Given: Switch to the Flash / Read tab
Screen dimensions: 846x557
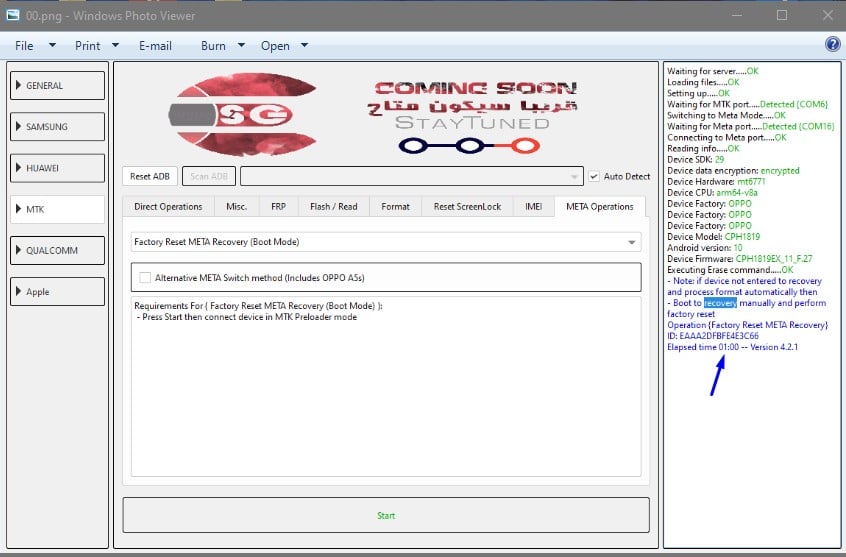Looking at the screenshot, I should 333,207.
